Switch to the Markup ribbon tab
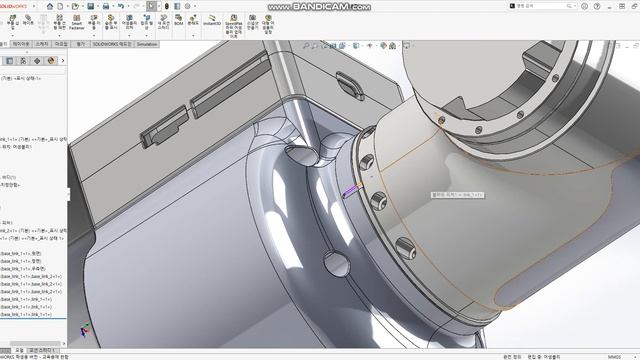Screen dimensions: 640x360 pyautogui.click(x=61, y=44)
